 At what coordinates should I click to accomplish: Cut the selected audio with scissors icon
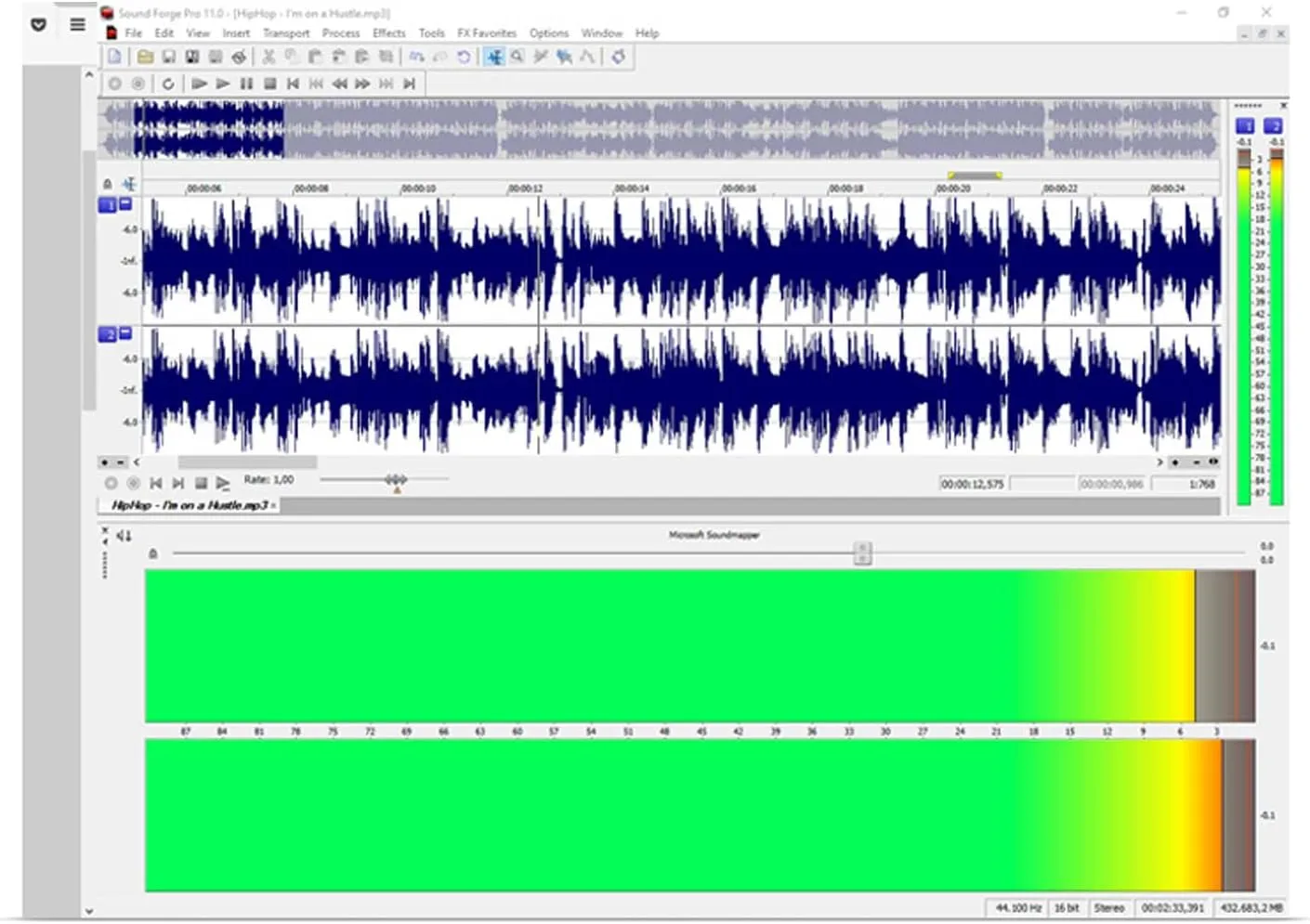[268, 57]
